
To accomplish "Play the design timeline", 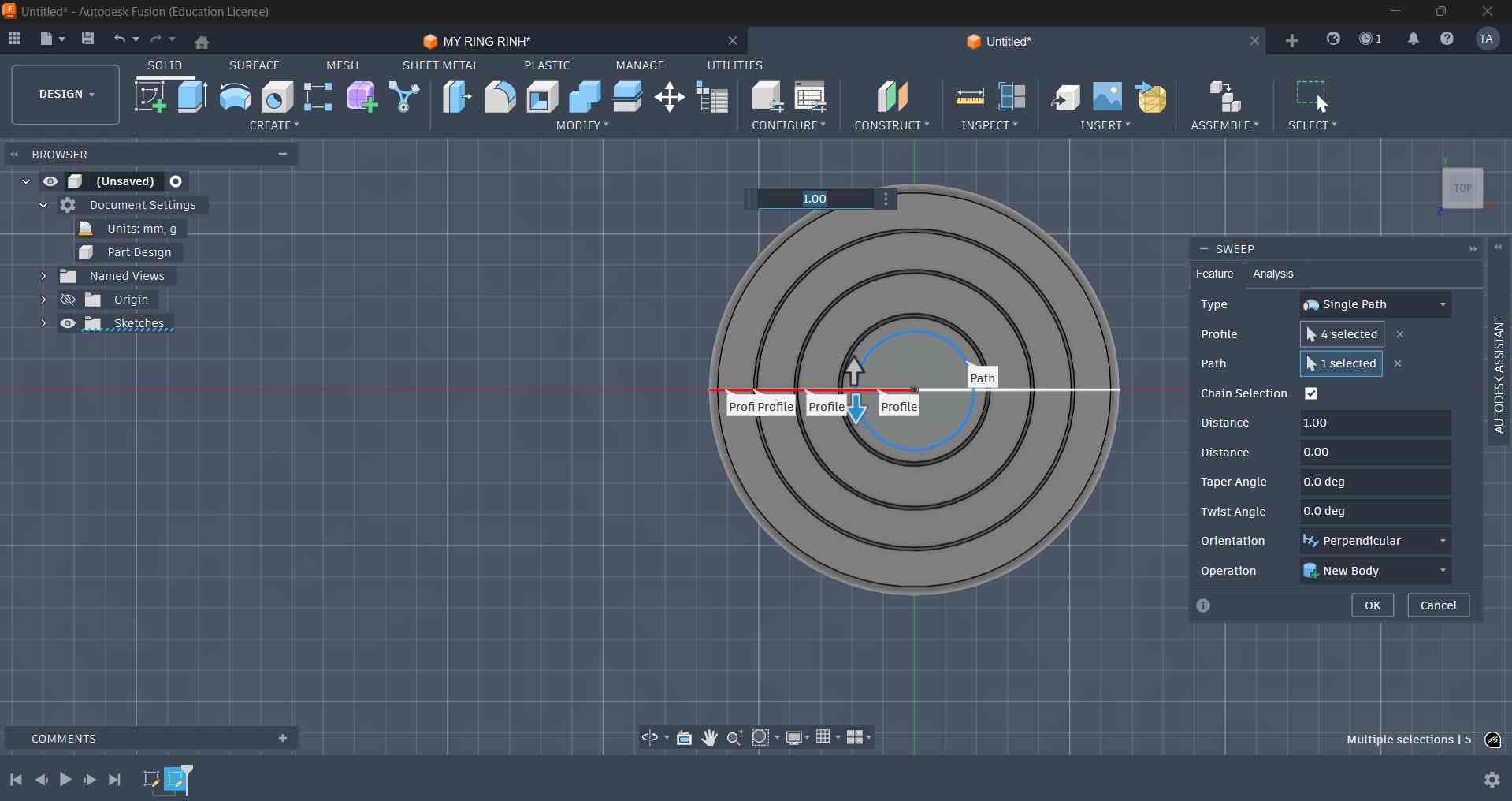I will 65,780.
